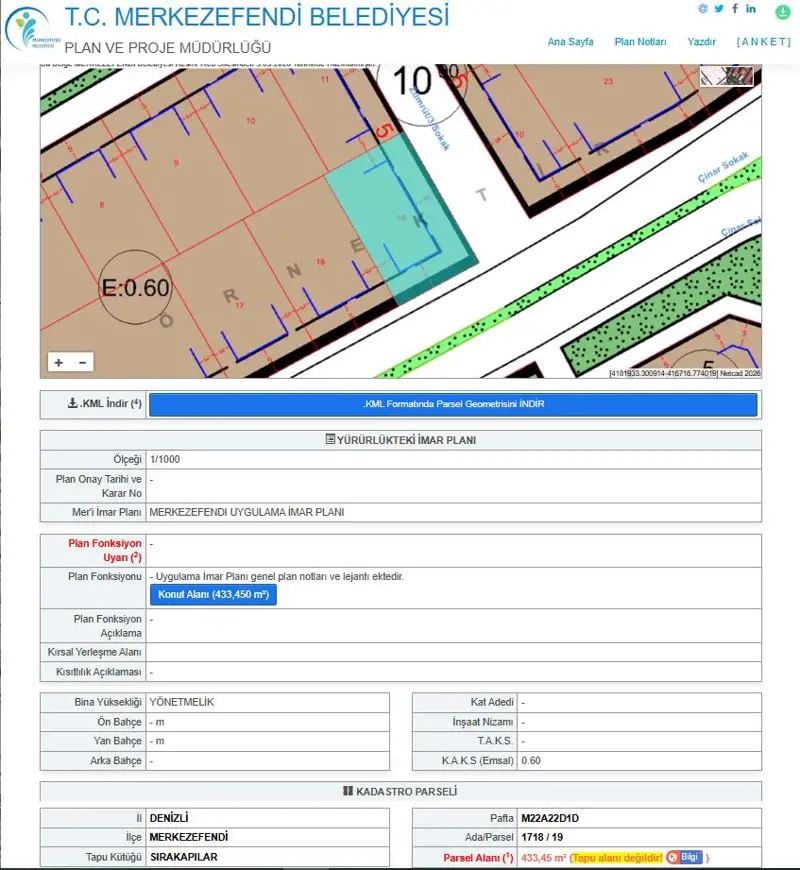The image size is (800, 870).
Task: Click the green download circle icon
Action: tap(782, 12)
